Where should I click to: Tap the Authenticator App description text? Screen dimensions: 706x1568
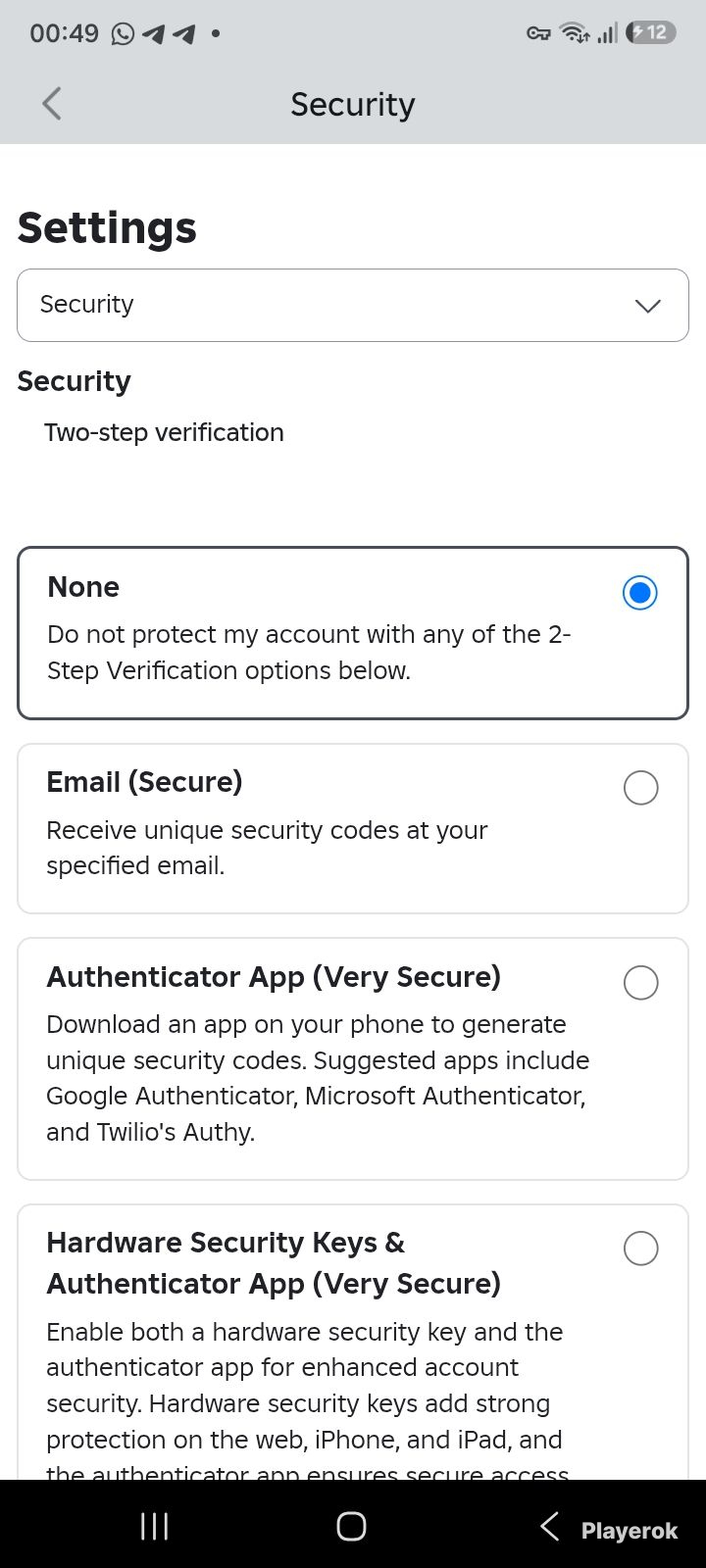point(318,1078)
